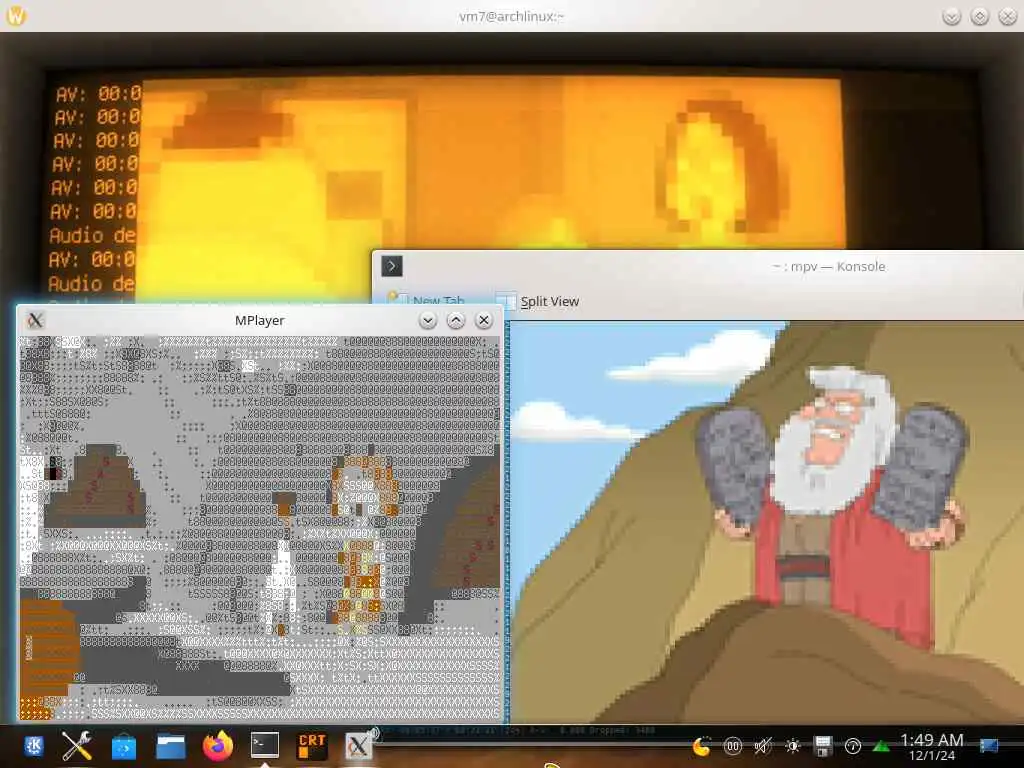
Task: Click the show desktop button on panel
Action: pos(989,746)
